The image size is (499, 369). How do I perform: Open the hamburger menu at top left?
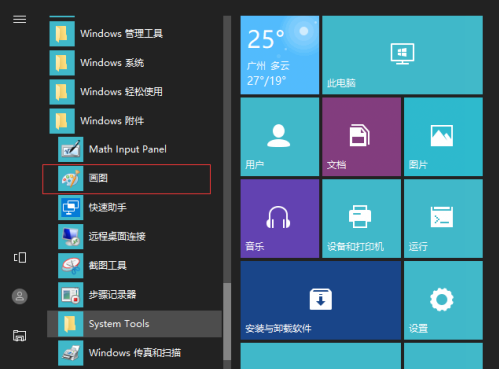tap(20, 19)
